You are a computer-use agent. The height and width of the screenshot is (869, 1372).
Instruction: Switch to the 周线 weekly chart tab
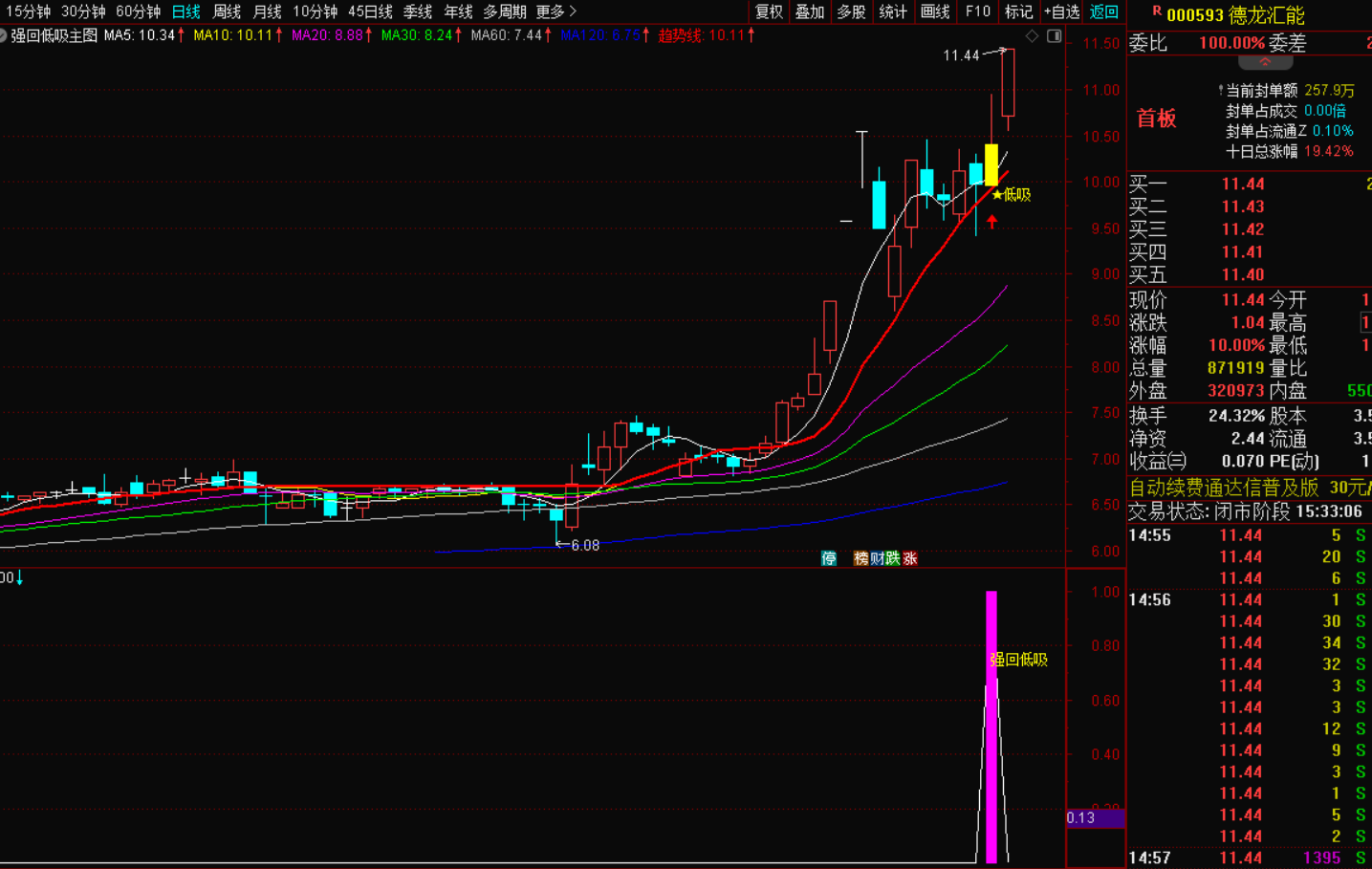coord(227,11)
